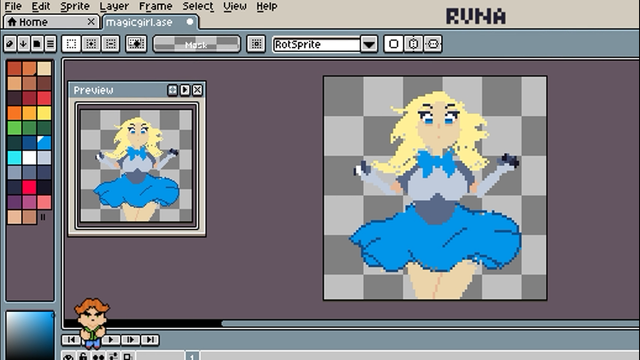The height and width of the screenshot is (360, 640).
Task: Pick the cyan palette swatch
Action: (14, 158)
